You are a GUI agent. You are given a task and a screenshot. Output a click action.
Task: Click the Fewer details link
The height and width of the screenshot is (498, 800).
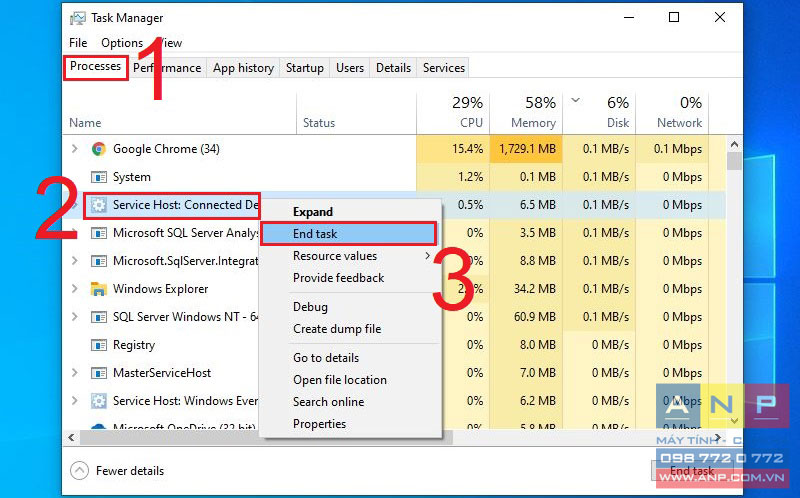click(x=130, y=471)
